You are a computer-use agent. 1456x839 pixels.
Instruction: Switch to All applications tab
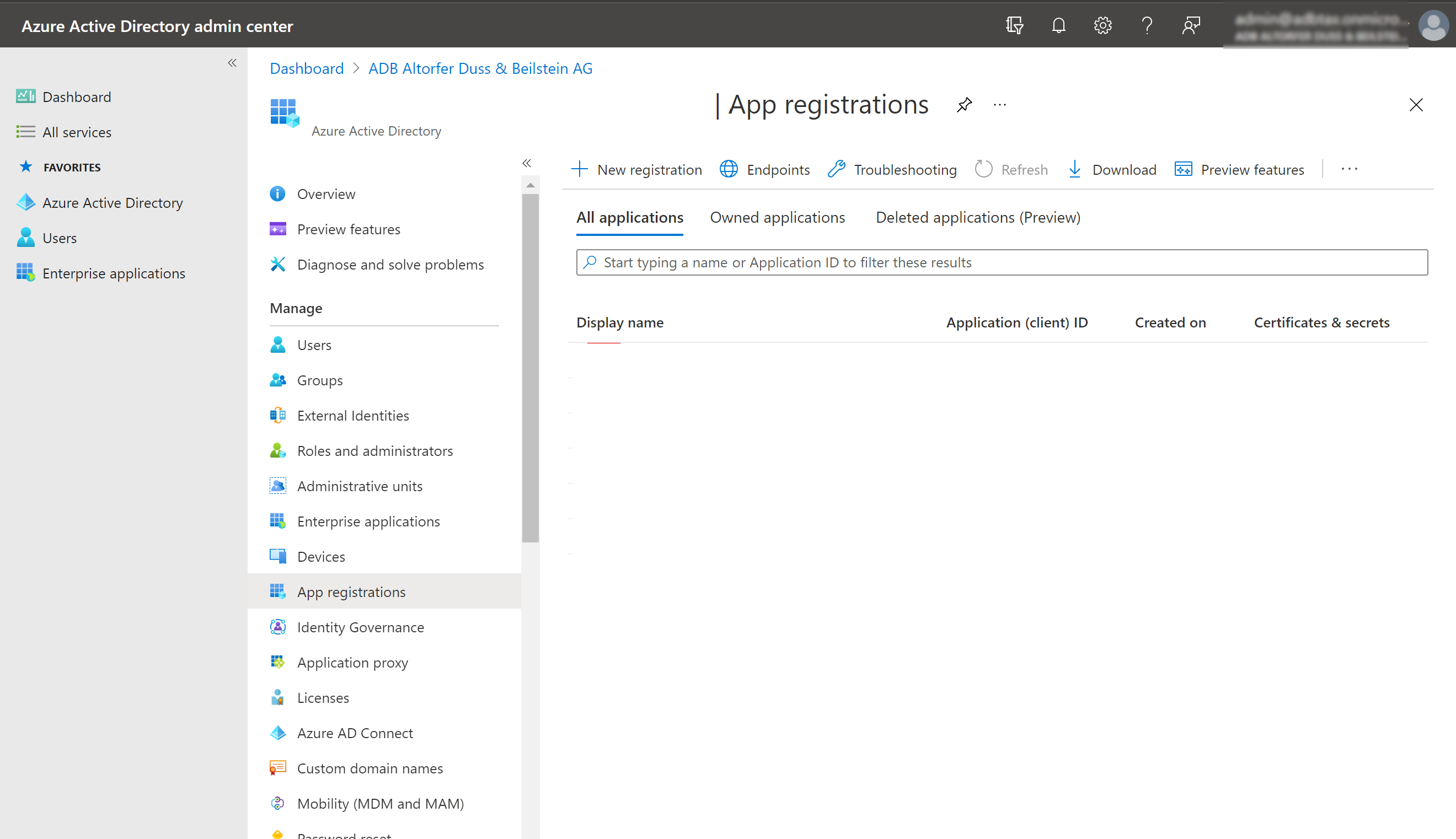click(x=629, y=218)
